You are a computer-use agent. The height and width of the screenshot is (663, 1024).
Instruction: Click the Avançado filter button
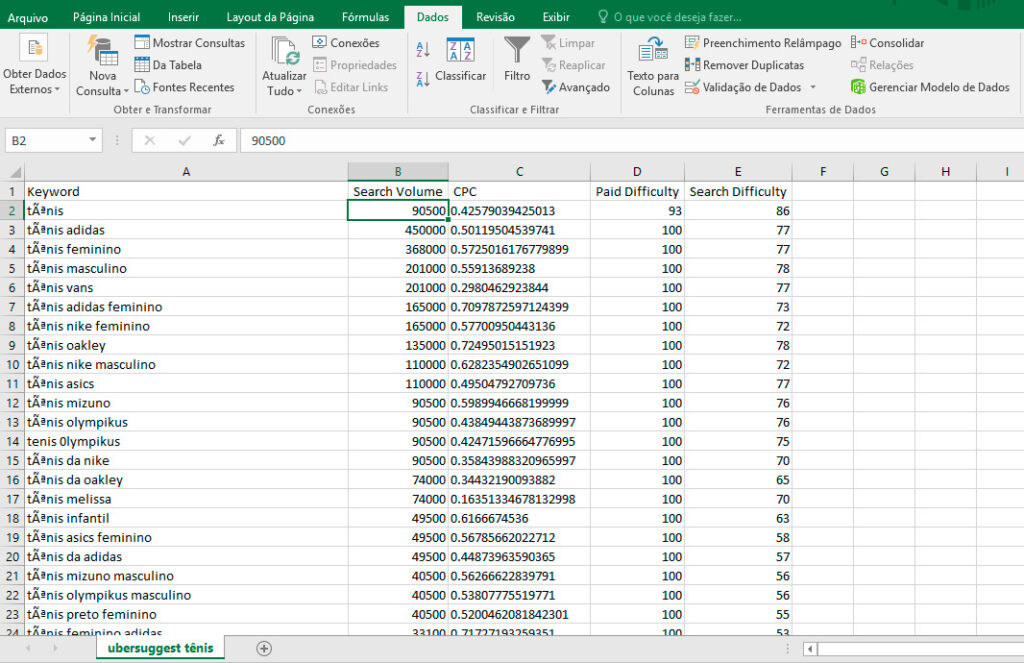pos(575,87)
